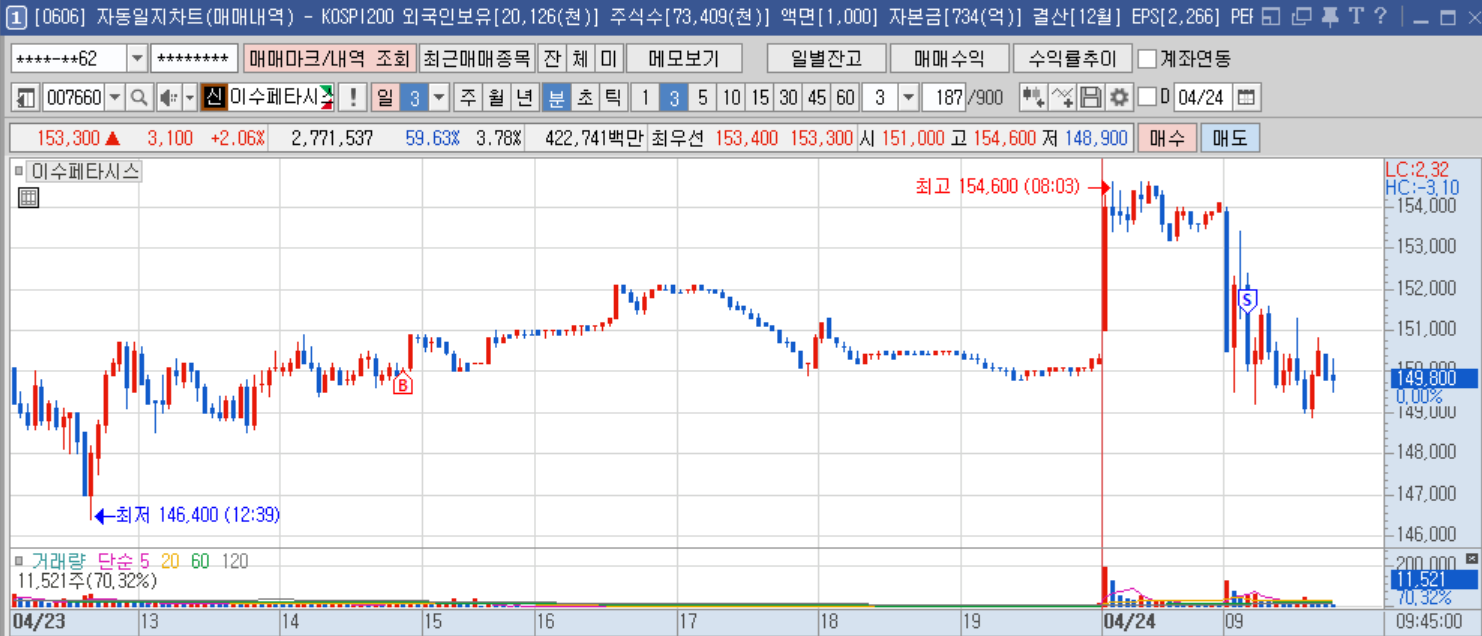The width and height of the screenshot is (1482, 636).
Task: Click the black 신 badge icon
Action: tap(213, 98)
